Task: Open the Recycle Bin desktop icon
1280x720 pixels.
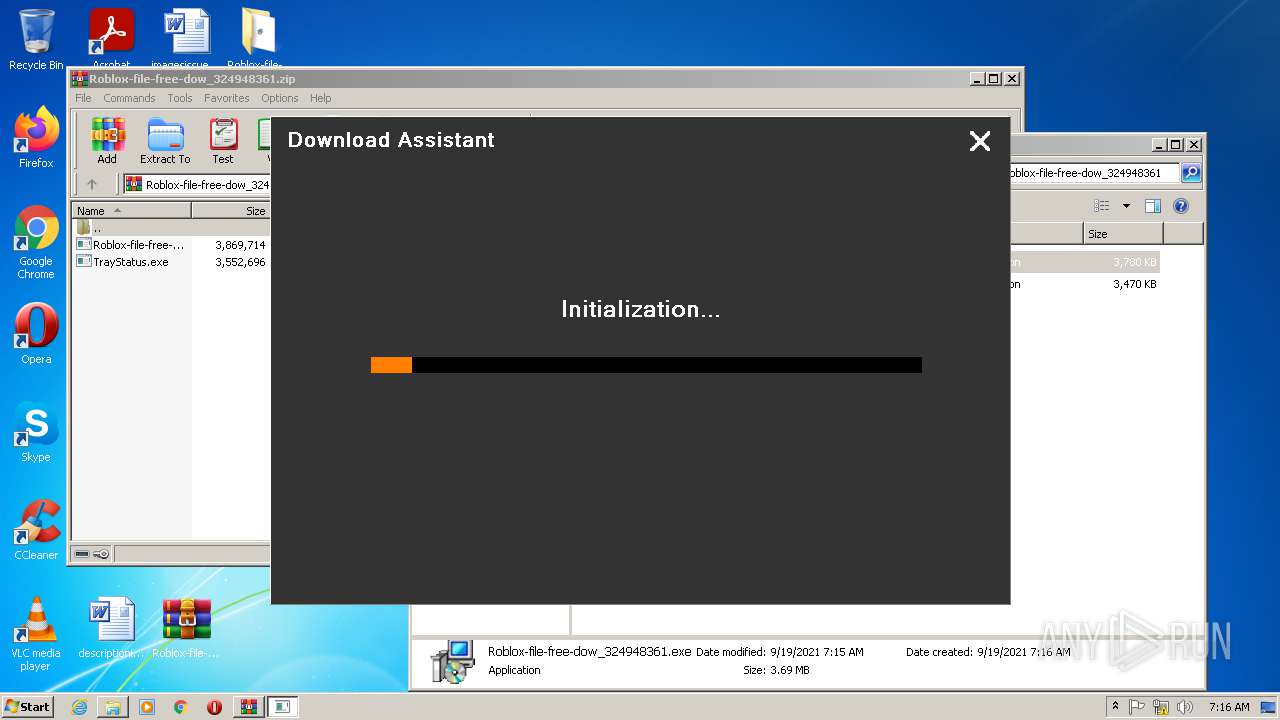Action: (36, 40)
